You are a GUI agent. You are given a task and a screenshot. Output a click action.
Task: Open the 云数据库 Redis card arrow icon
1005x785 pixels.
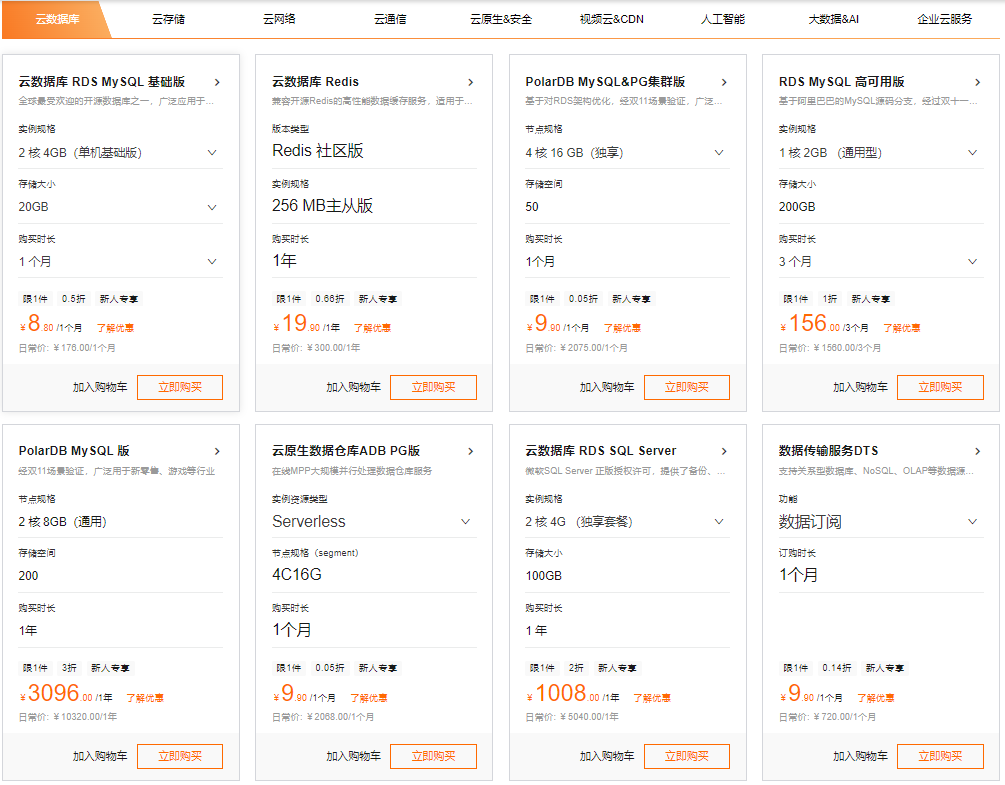[x=470, y=82]
